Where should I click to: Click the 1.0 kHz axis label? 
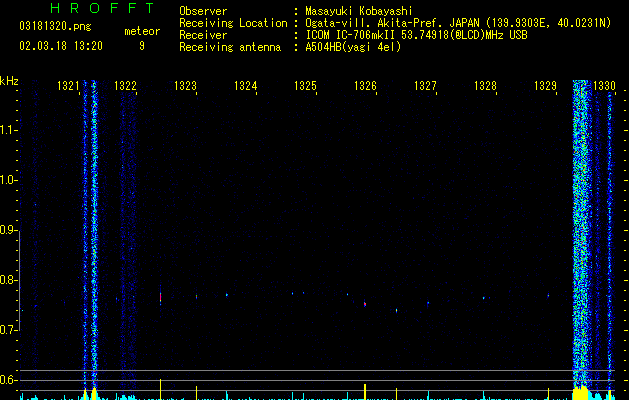8,180
